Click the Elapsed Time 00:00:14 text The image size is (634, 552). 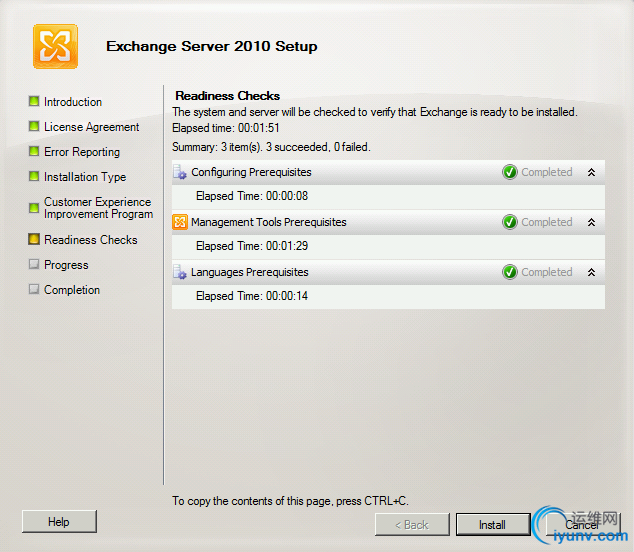pos(252,296)
